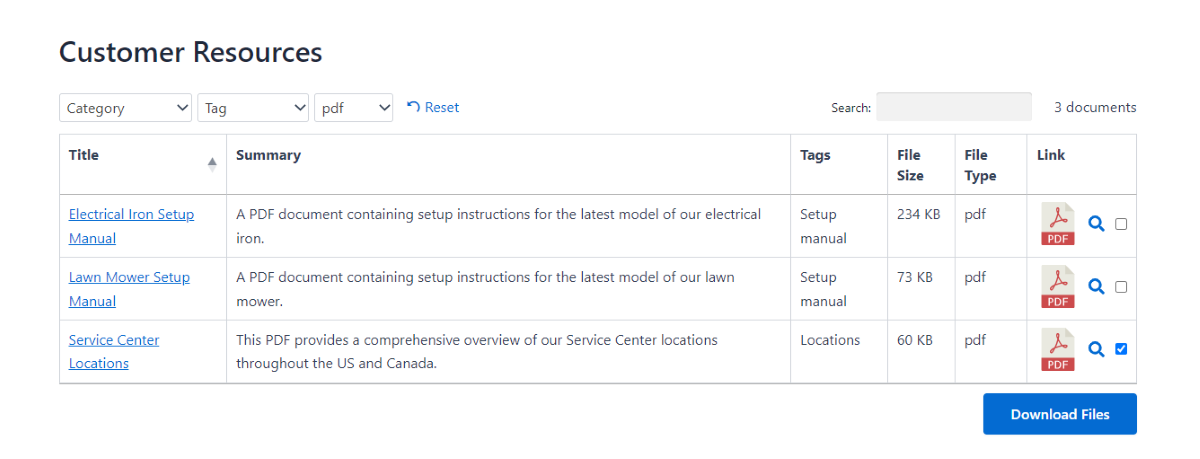Click the Customer Resources heading

(191, 52)
